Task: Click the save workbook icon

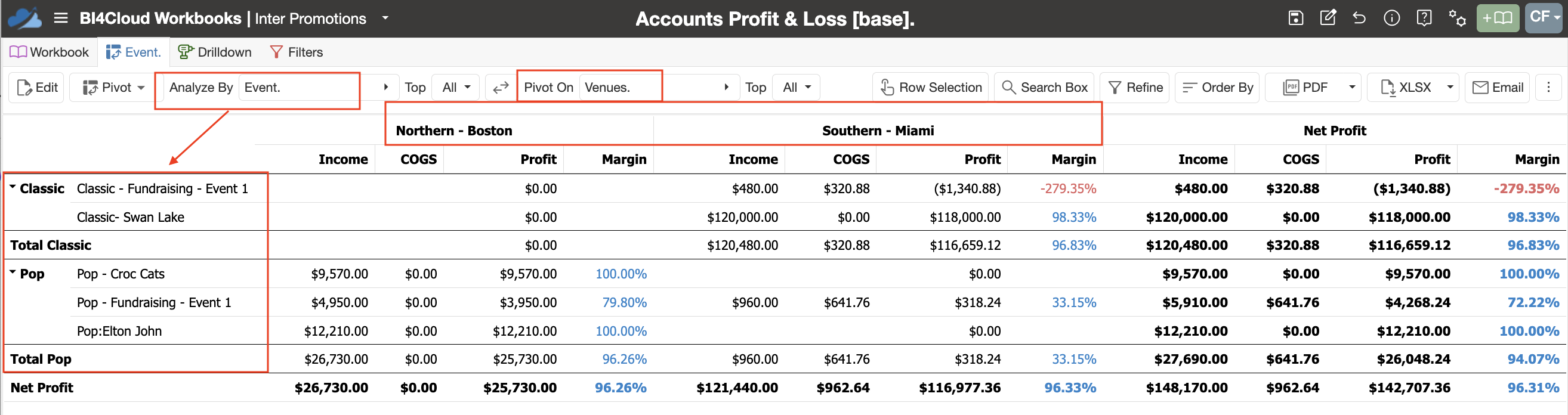Action: 1296,18
